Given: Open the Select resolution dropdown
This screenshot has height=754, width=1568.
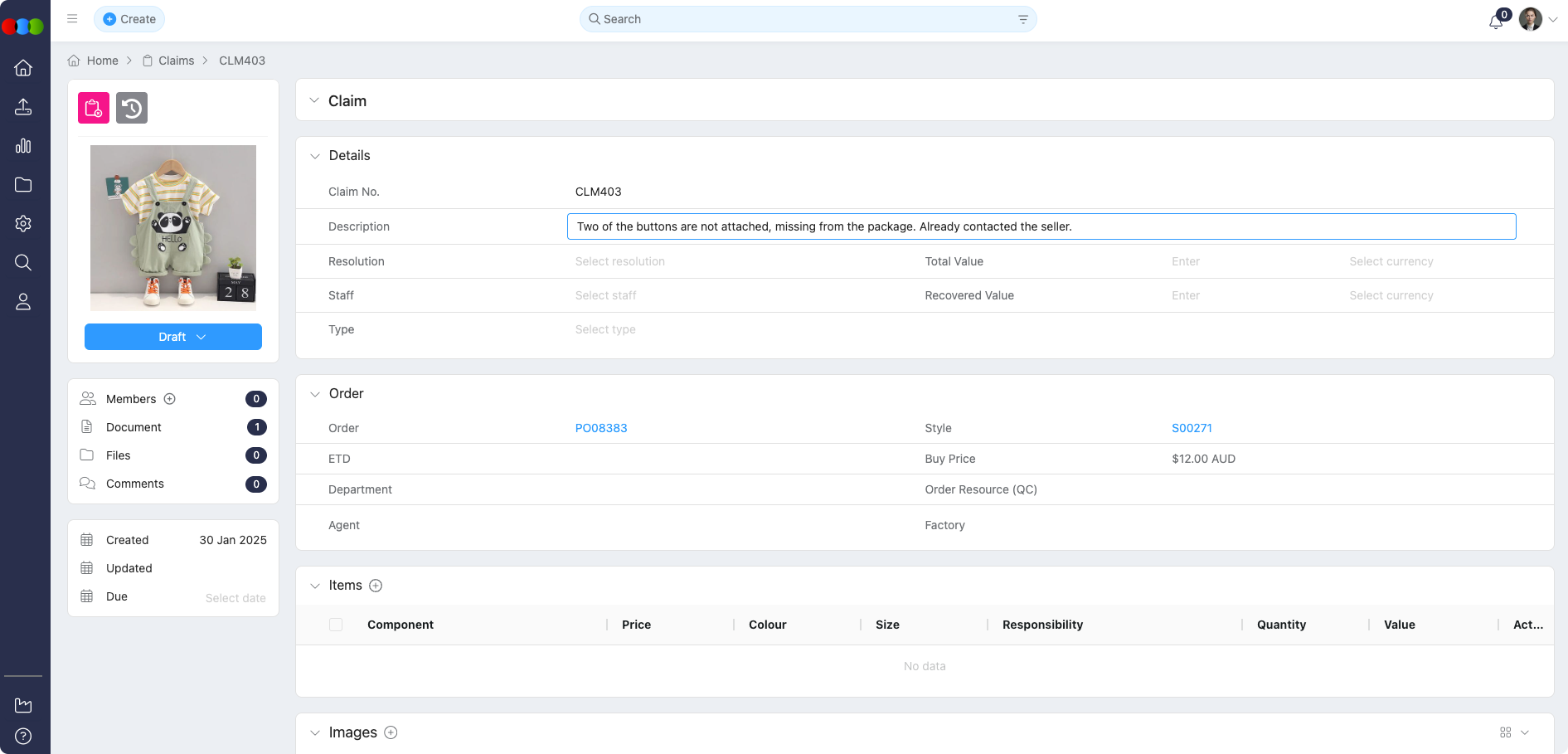Looking at the screenshot, I should (620, 261).
